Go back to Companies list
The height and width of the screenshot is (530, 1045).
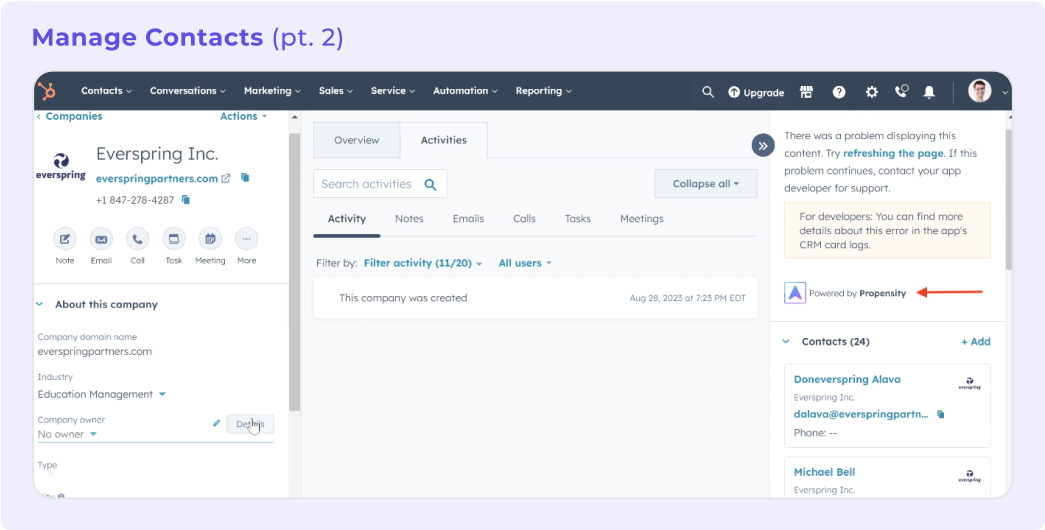(x=69, y=116)
